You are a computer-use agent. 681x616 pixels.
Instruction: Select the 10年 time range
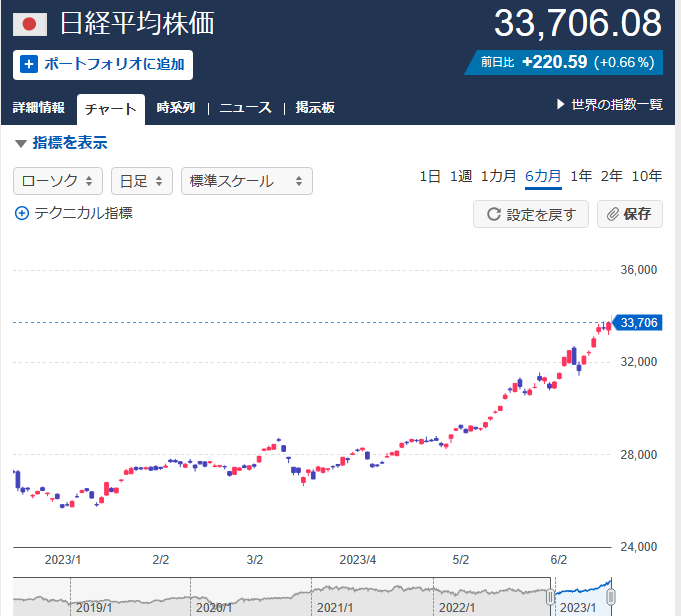(x=647, y=176)
